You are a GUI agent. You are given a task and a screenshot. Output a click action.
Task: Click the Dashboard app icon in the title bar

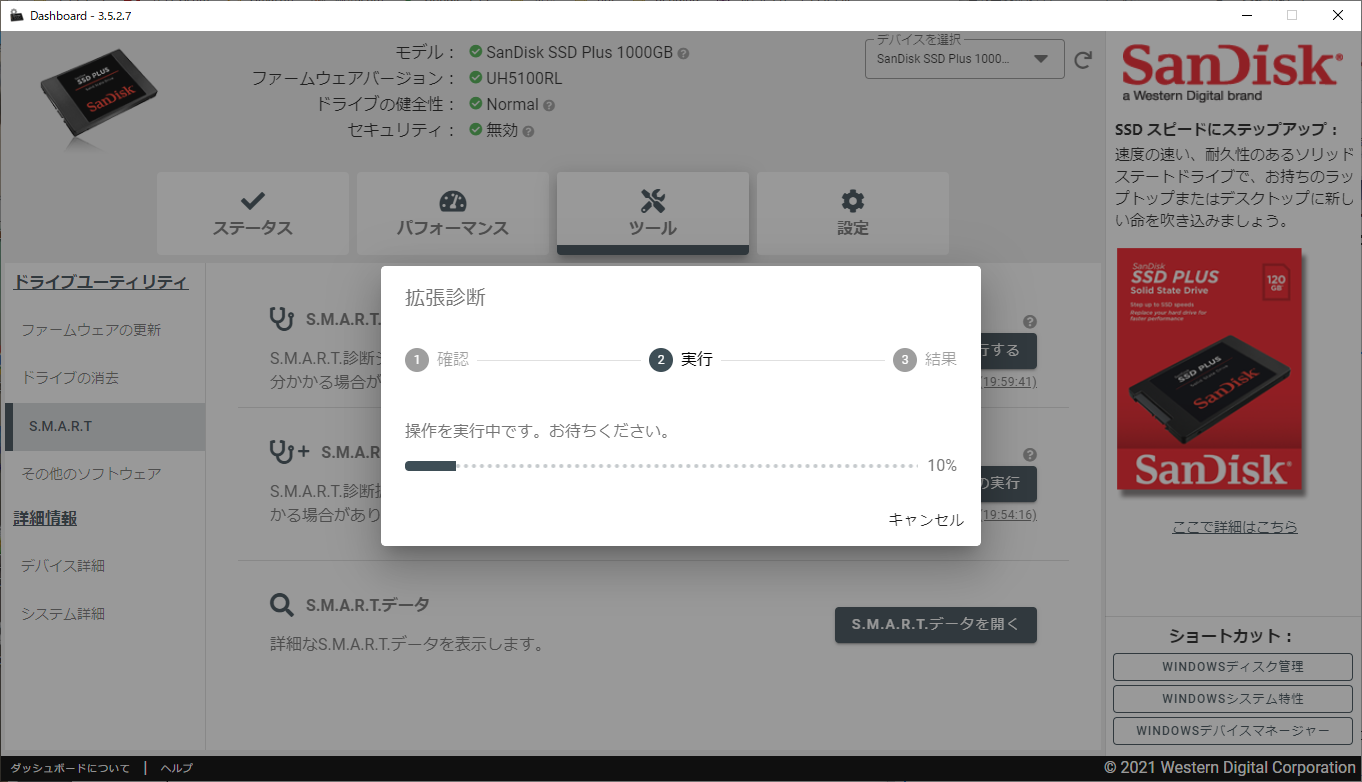(x=16, y=15)
